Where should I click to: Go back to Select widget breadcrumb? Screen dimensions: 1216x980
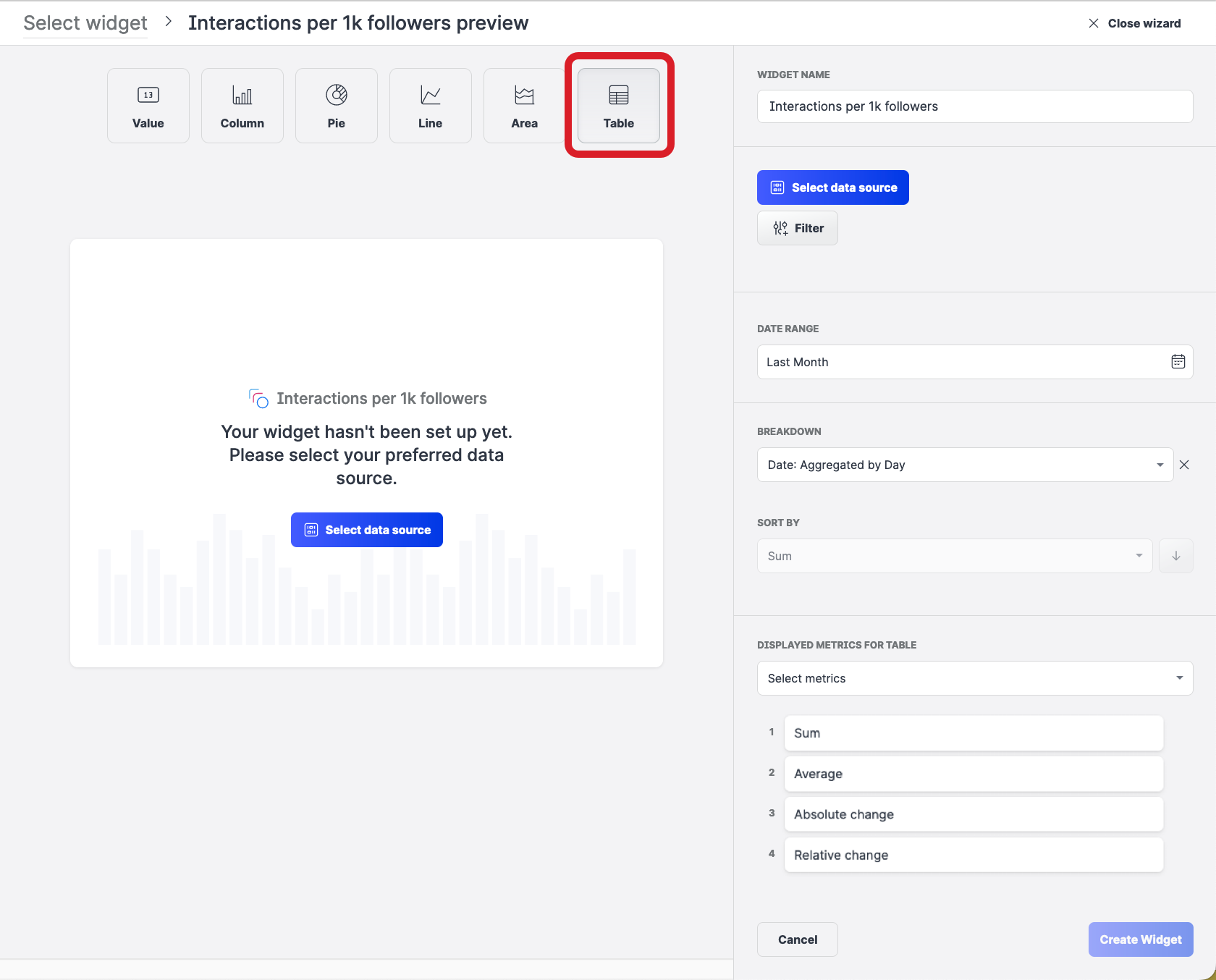pos(85,23)
